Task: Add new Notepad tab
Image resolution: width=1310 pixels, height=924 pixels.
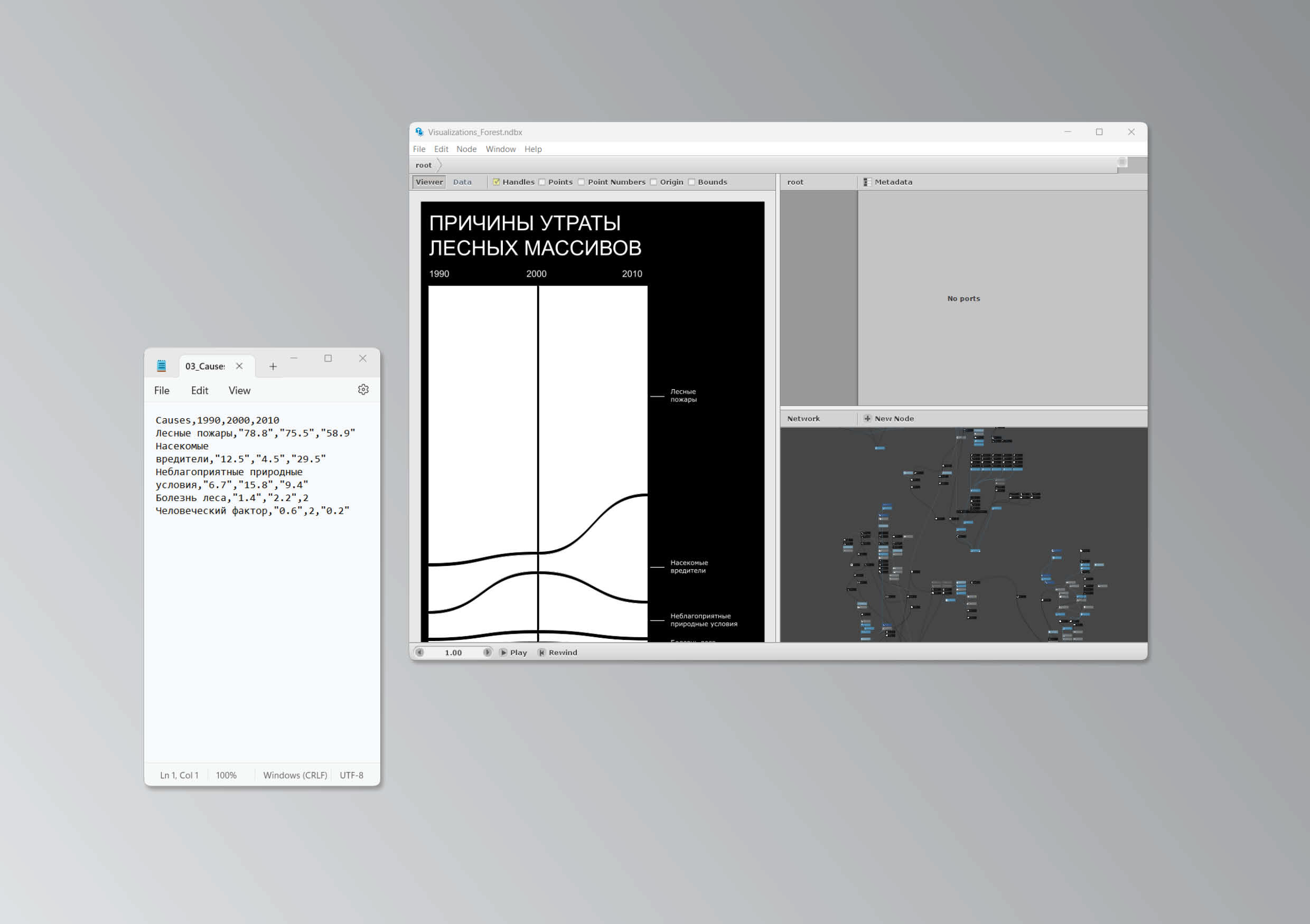Action: pos(273,367)
